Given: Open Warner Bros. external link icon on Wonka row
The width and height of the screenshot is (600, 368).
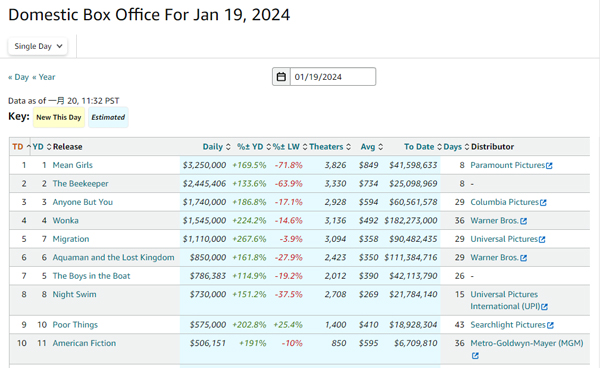Looking at the screenshot, I should coord(523,221).
